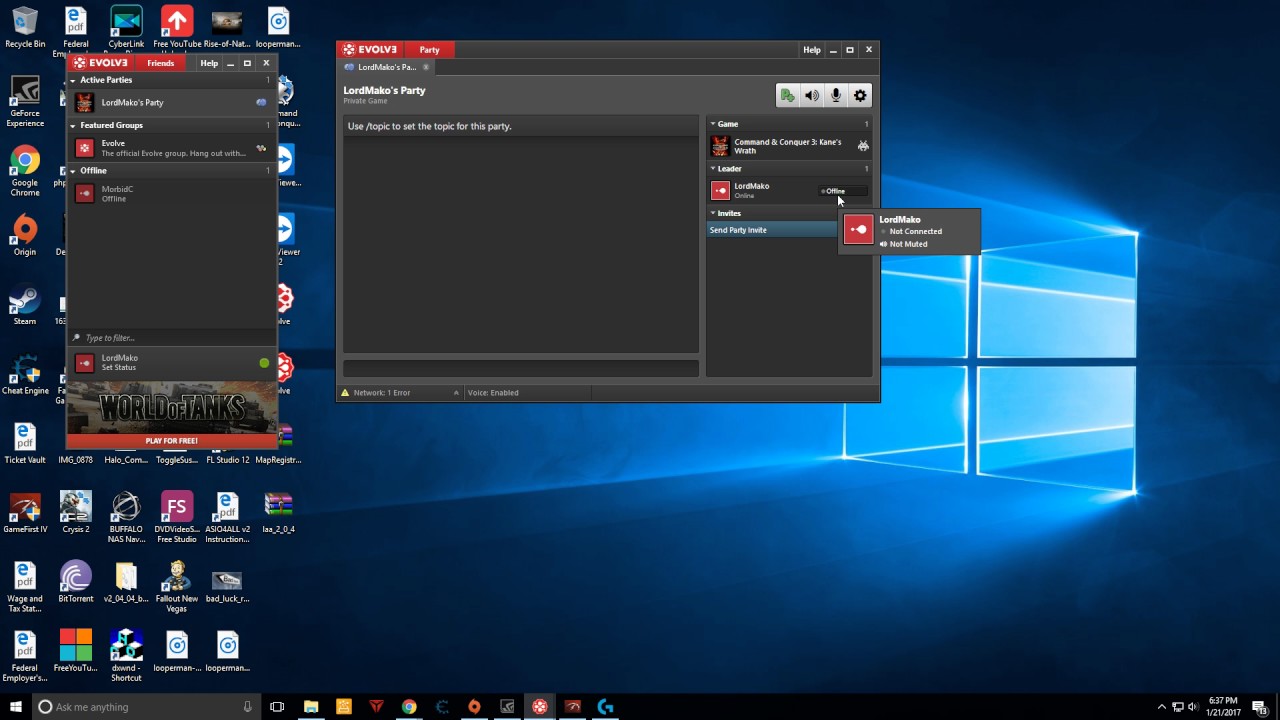Image resolution: width=1280 pixels, height=720 pixels.
Task: Open the Evolve featured group entry
Action: (172, 148)
